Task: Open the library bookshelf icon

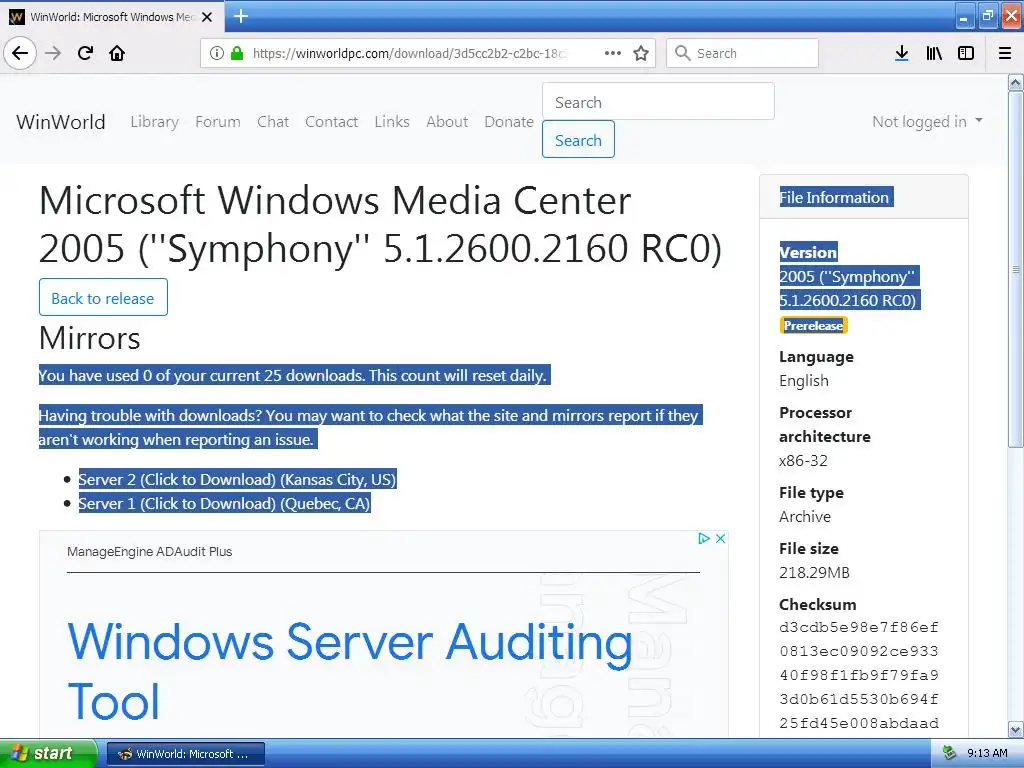Action: (x=934, y=53)
